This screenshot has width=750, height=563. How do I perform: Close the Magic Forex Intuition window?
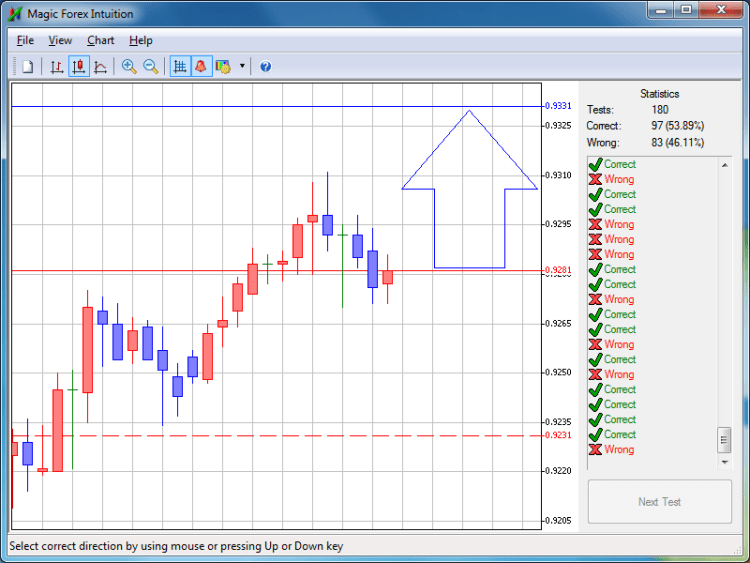point(721,10)
